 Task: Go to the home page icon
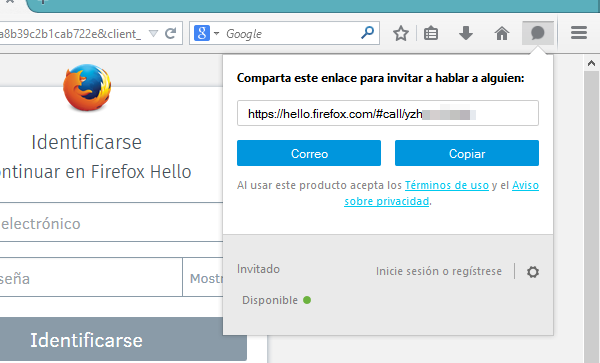click(502, 34)
